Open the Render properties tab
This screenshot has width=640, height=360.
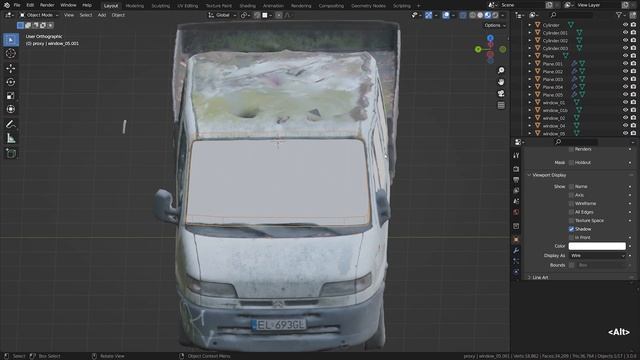point(516,169)
